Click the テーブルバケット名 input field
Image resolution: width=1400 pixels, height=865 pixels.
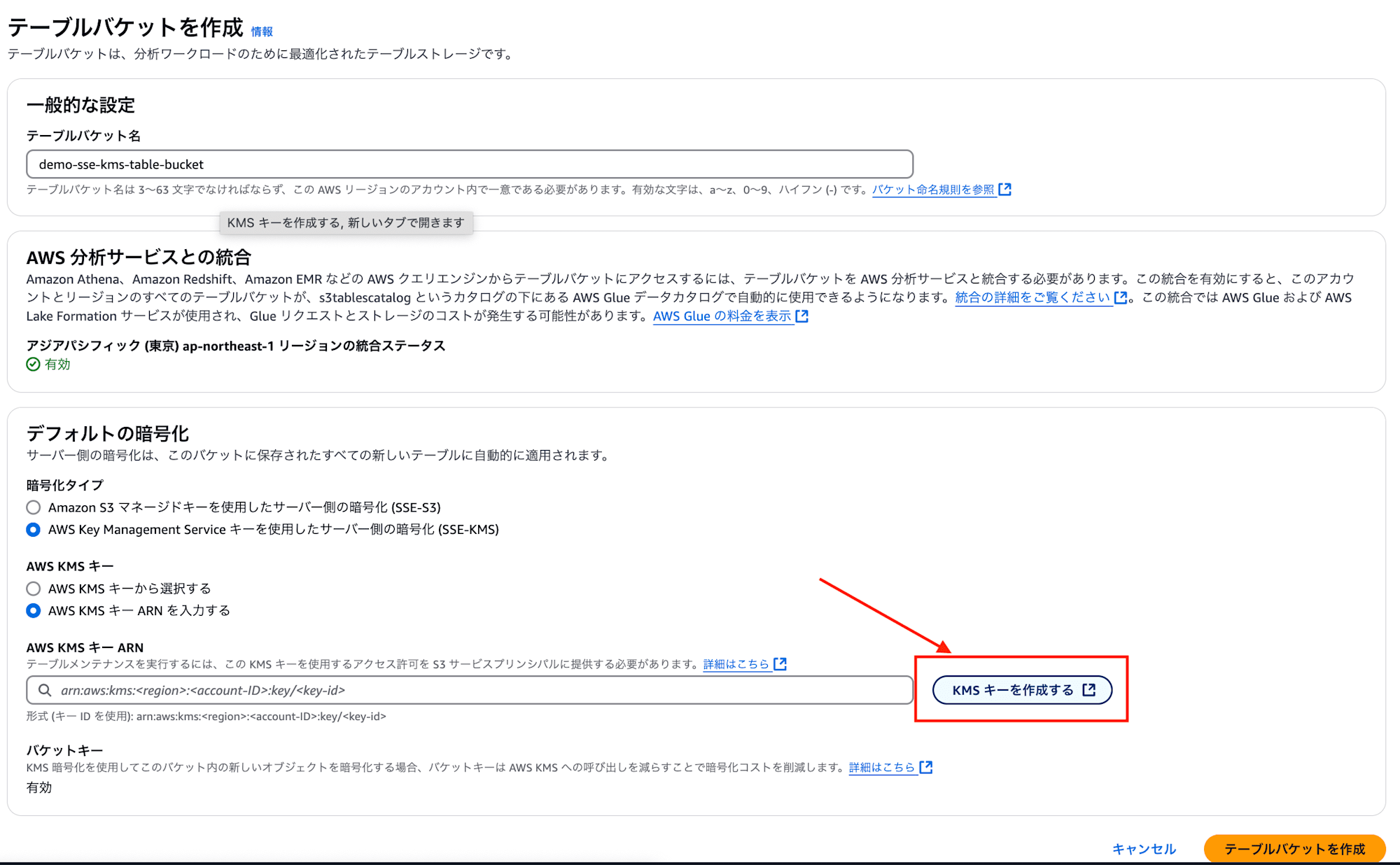(x=470, y=164)
